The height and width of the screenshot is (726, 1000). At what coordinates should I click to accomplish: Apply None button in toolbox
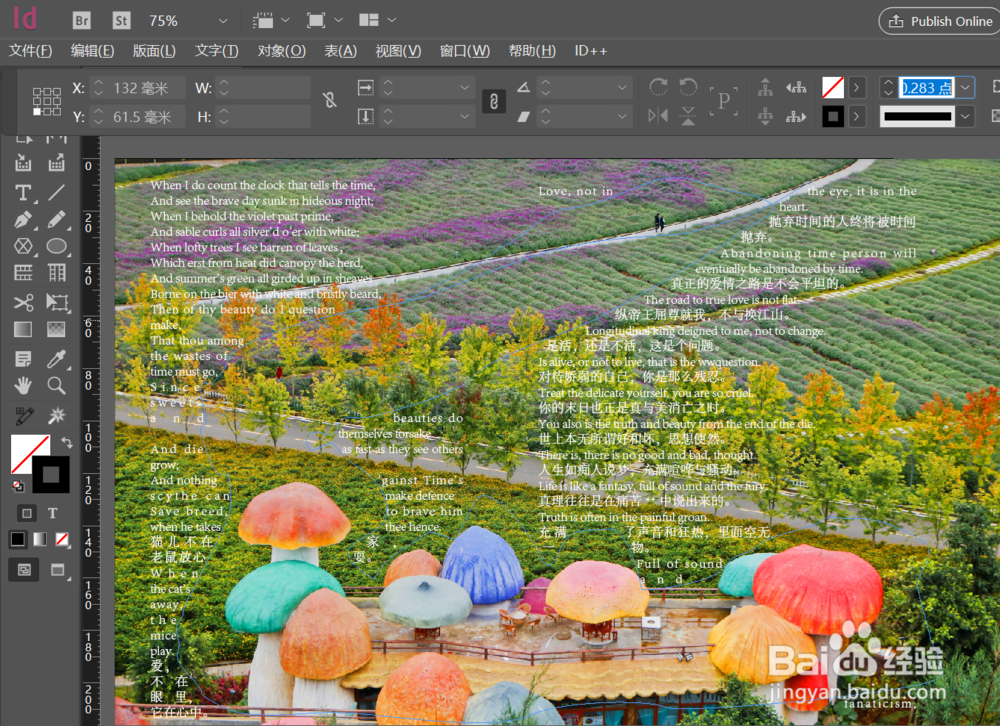[62, 539]
